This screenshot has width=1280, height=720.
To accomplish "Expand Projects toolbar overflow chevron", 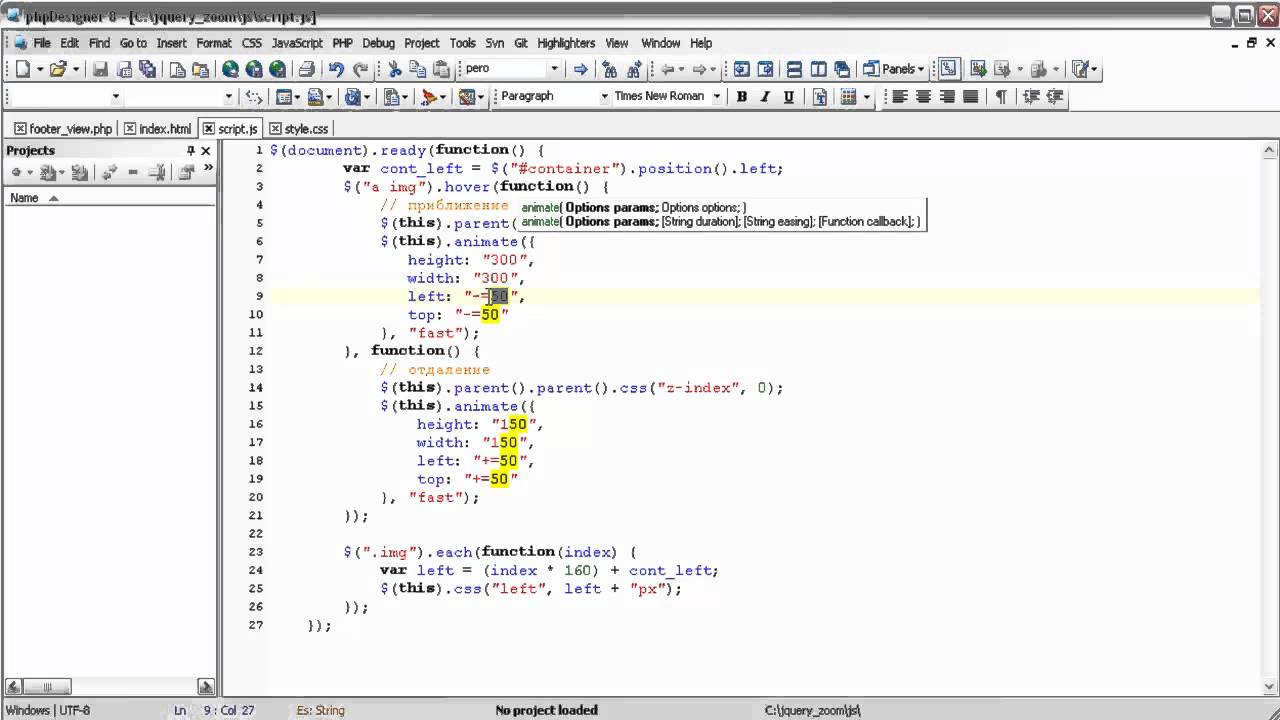I will pos(208,169).
